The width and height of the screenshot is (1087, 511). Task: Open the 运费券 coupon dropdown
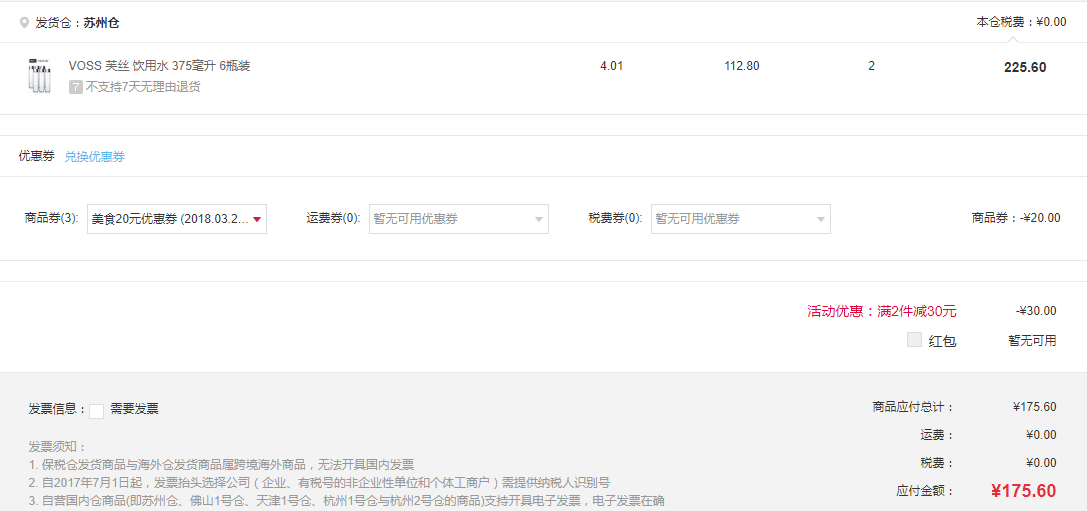tap(459, 219)
